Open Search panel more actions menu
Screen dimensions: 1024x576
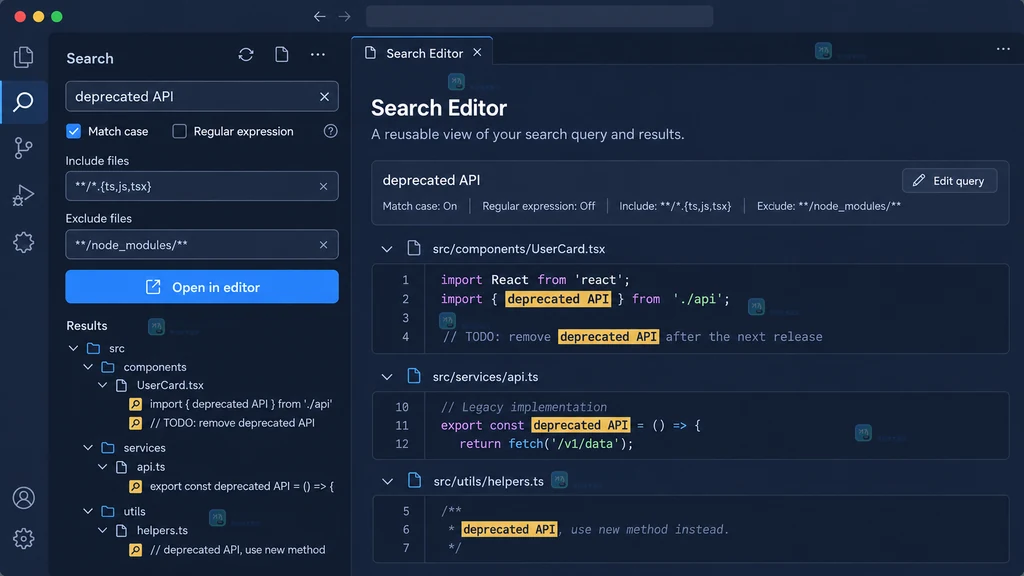tap(318, 55)
